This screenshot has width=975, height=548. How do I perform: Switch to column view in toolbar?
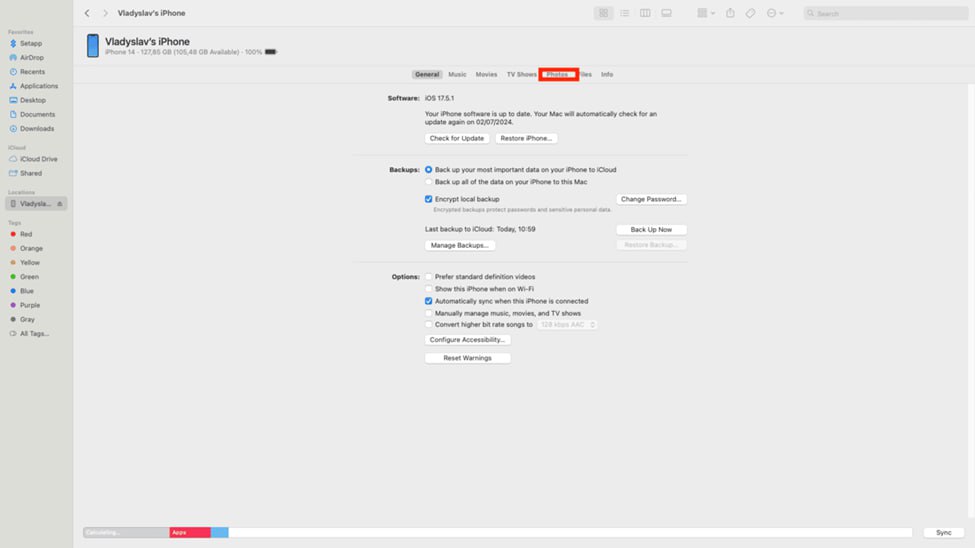tap(645, 13)
